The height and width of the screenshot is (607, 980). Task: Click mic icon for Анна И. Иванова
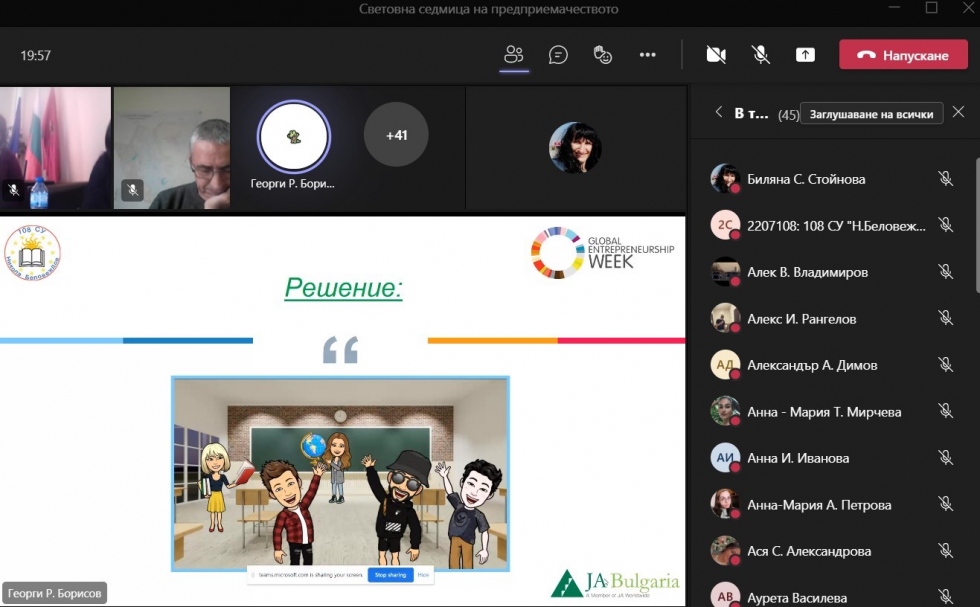click(945, 458)
